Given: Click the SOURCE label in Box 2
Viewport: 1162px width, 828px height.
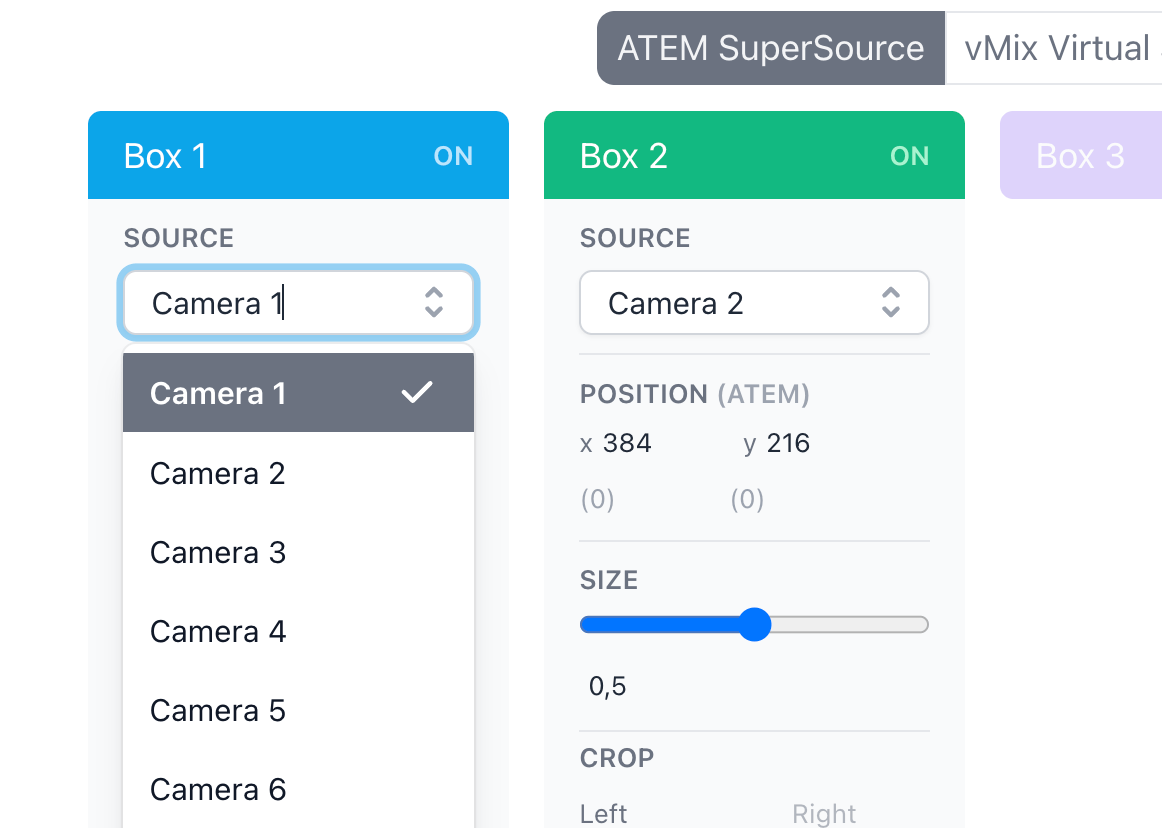Looking at the screenshot, I should [x=635, y=238].
